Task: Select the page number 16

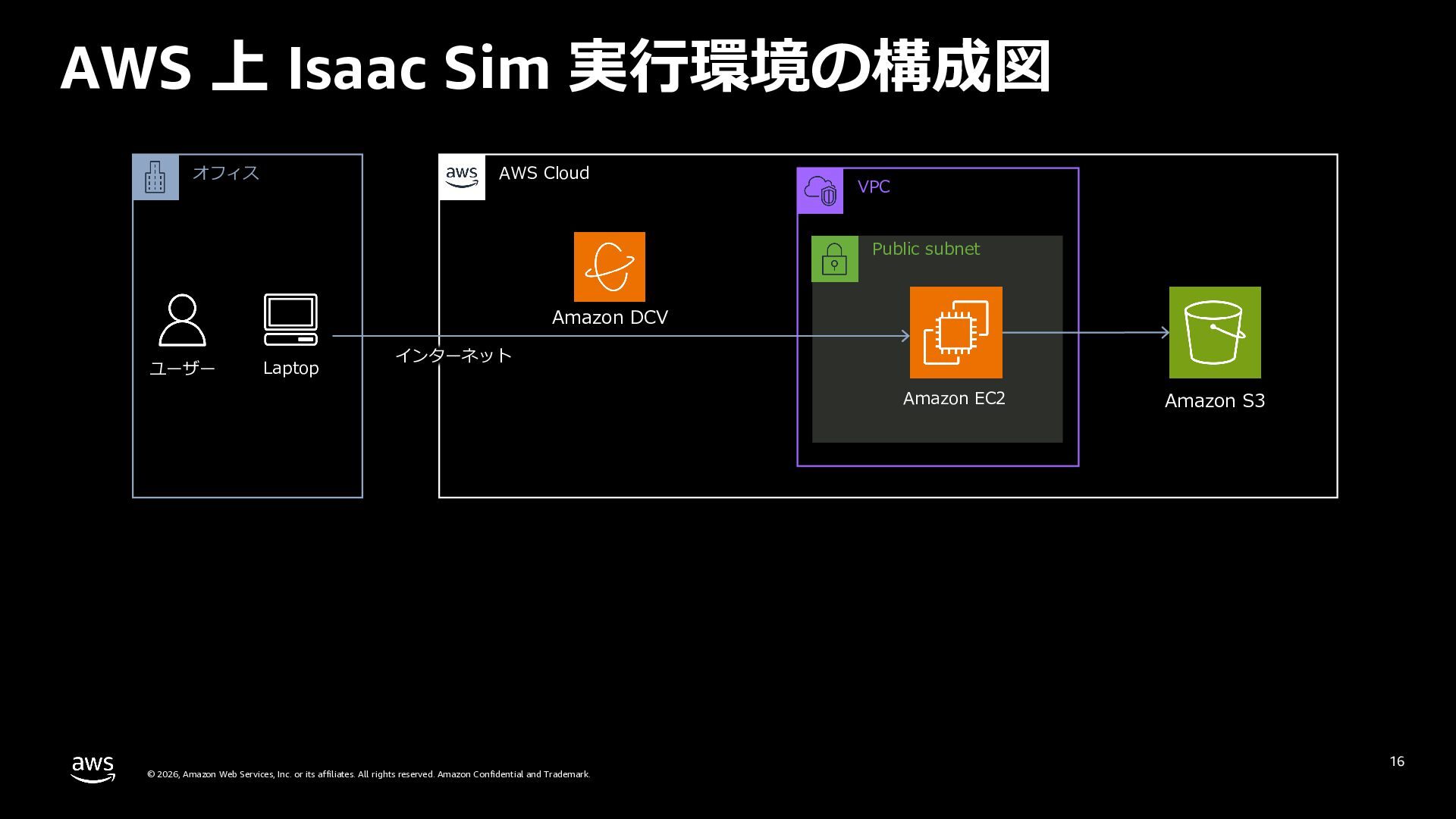Action: tap(1397, 761)
